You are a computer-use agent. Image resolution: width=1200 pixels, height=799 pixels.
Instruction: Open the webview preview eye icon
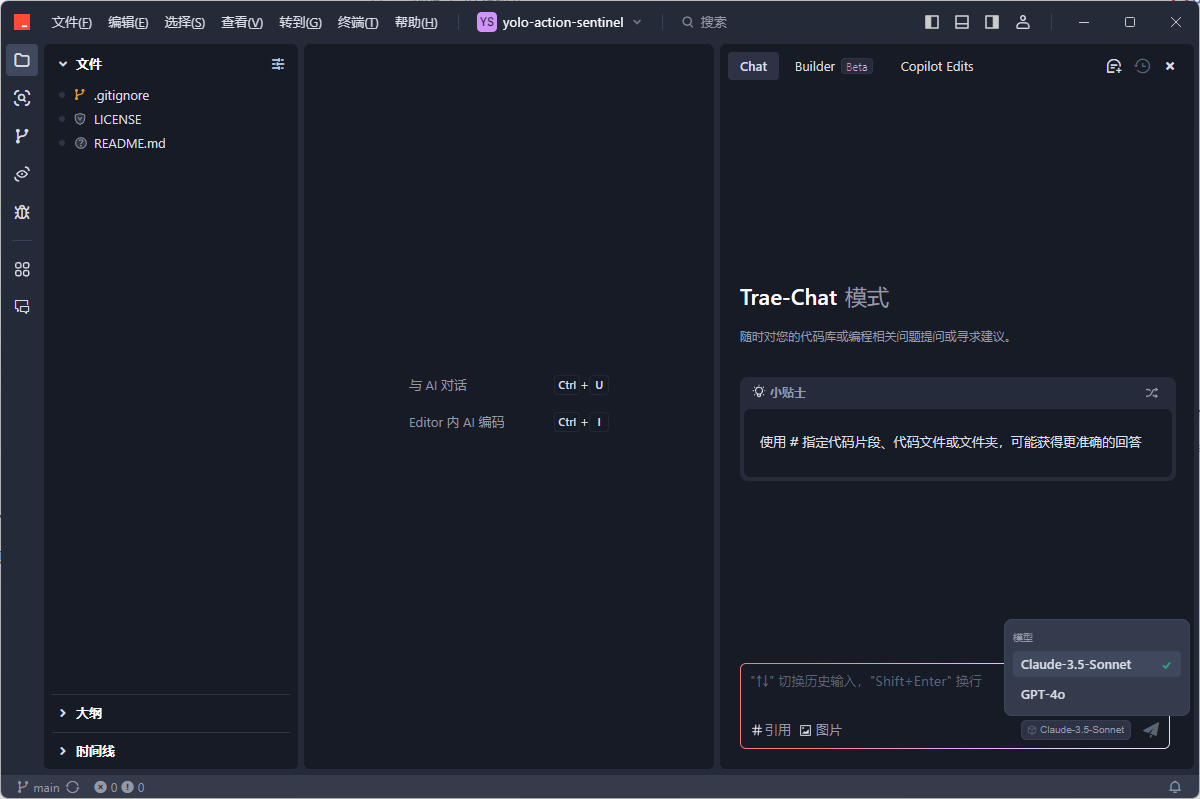tap(22, 174)
